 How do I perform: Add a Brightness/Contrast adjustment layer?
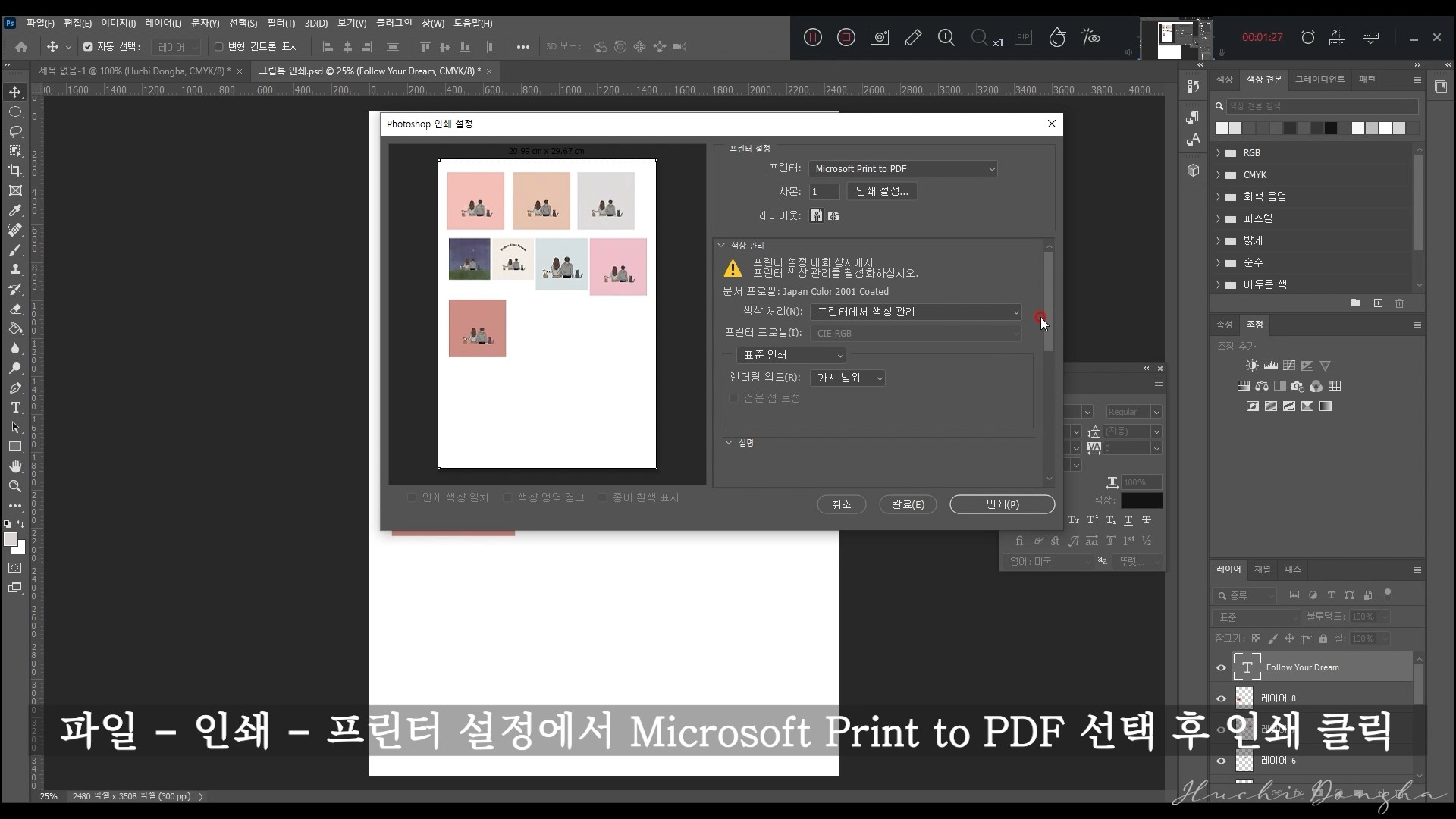point(1250,365)
